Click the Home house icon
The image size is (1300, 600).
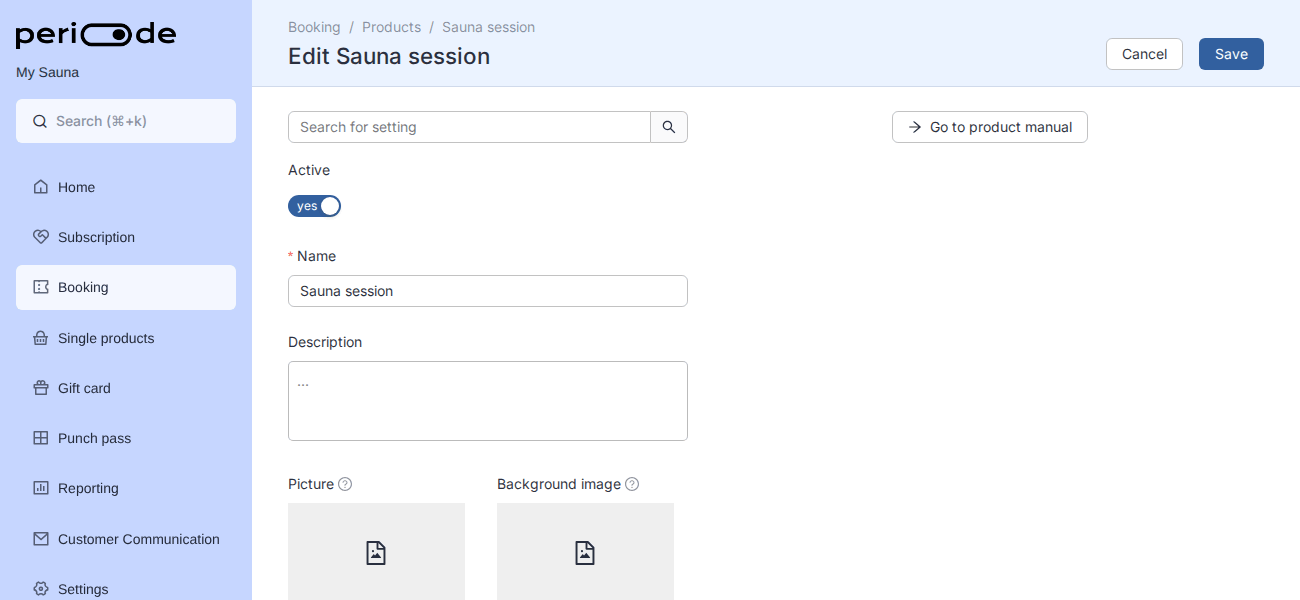(x=41, y=187)
